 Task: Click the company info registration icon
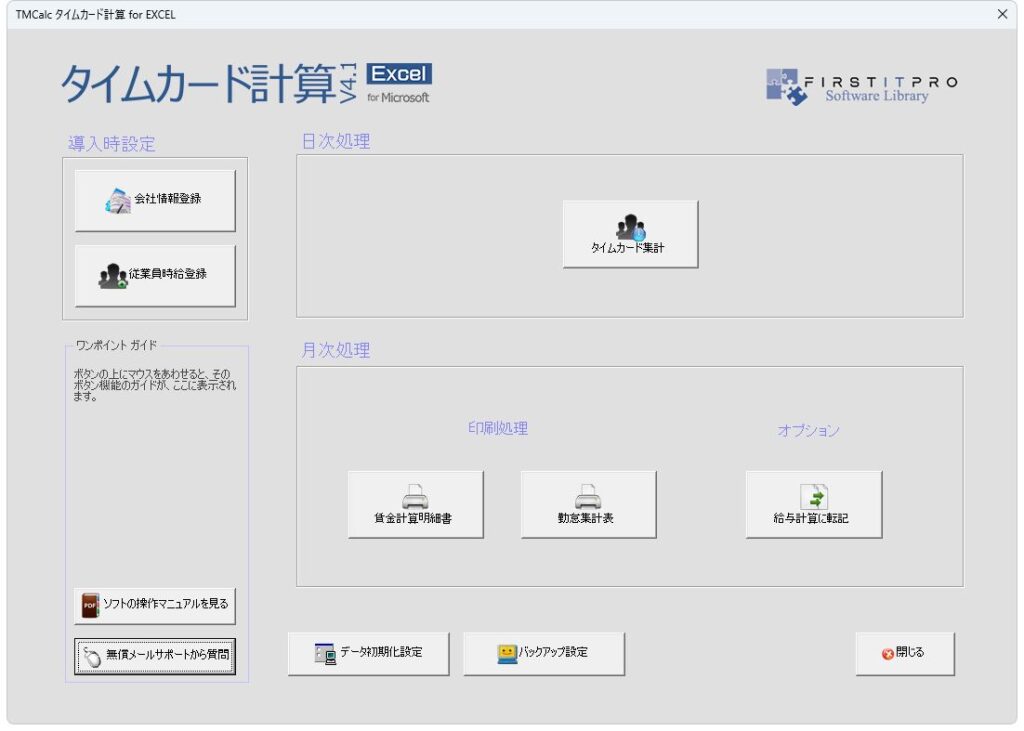[118, 200]
